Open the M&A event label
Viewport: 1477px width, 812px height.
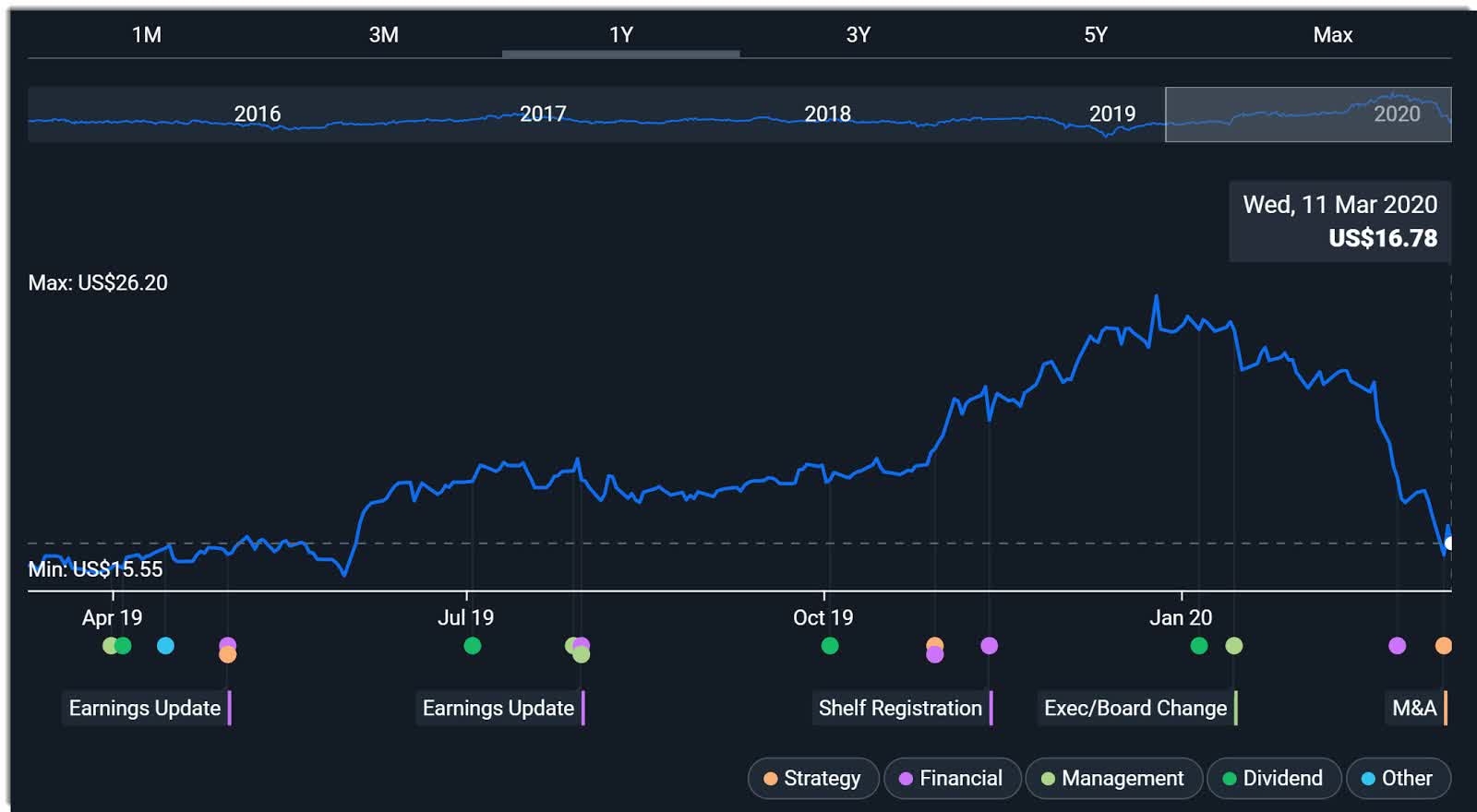point(1416,709)
